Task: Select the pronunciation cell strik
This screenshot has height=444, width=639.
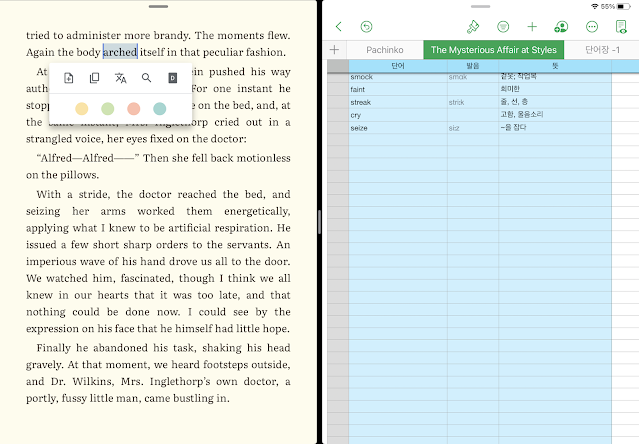Action: tap(473, 102)
